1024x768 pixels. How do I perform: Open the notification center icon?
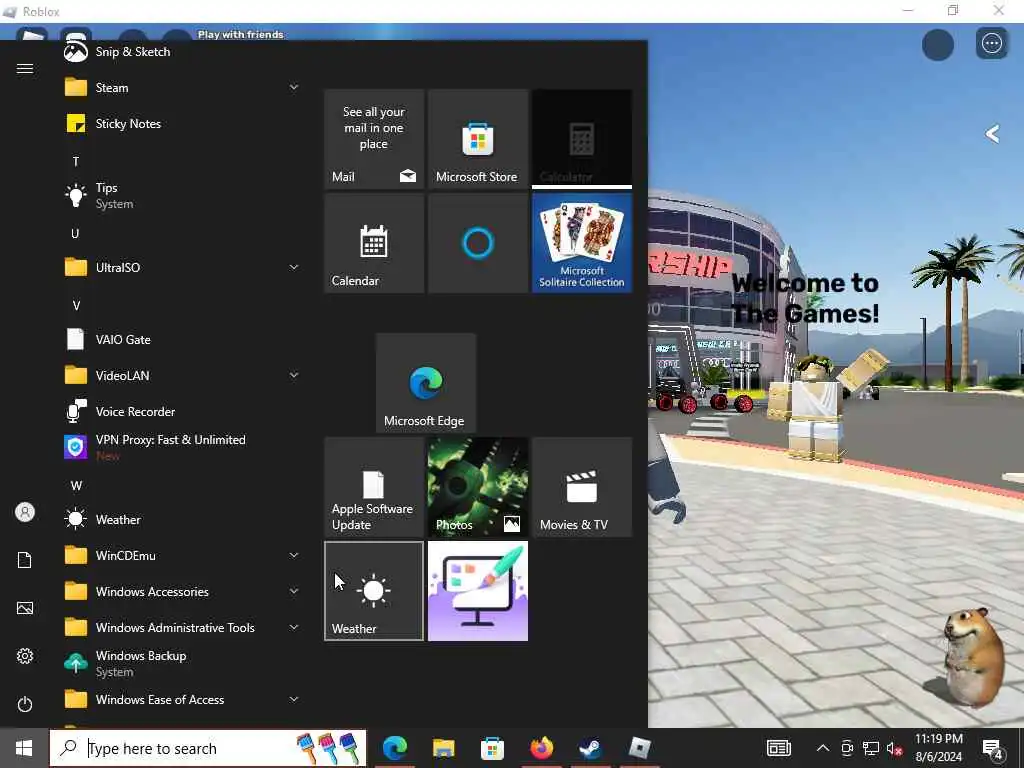pyautogui.click(x=993, y=748)
